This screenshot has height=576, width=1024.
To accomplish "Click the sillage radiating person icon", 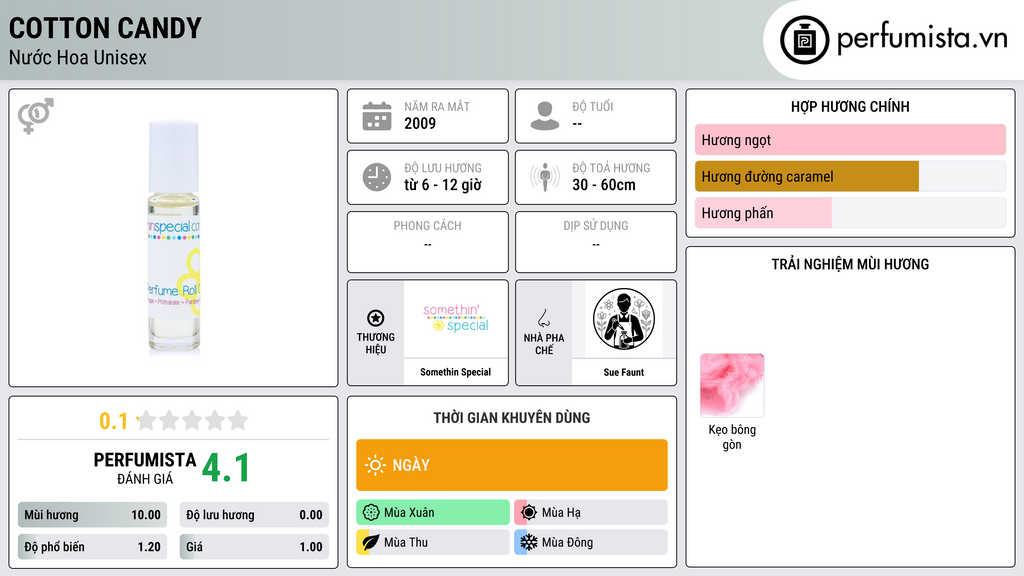I will 545,177.
